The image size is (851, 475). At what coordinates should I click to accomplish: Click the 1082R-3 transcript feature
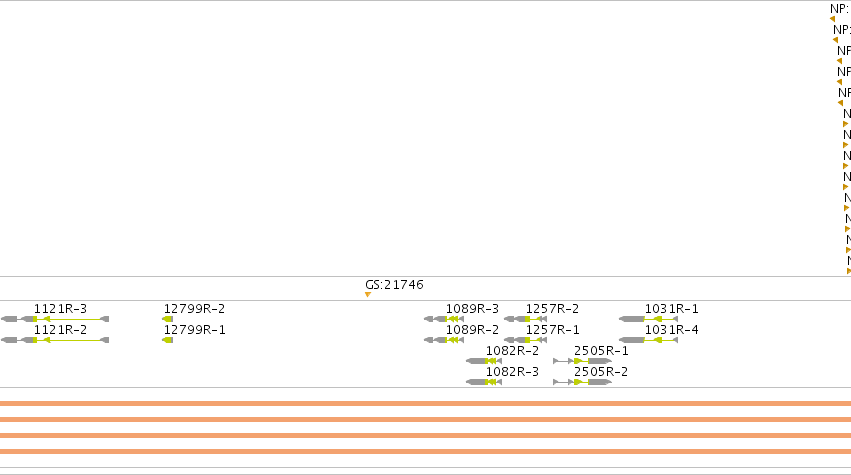(x=484, y=382)
